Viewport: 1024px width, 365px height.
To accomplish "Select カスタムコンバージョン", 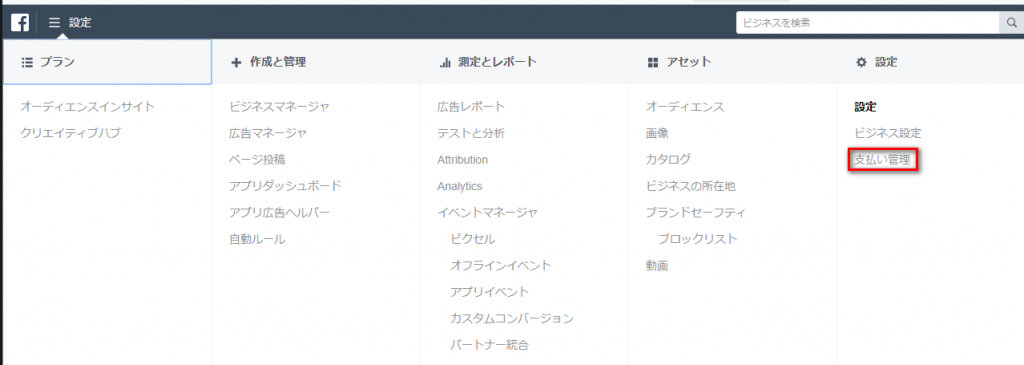I will [512, 319].
